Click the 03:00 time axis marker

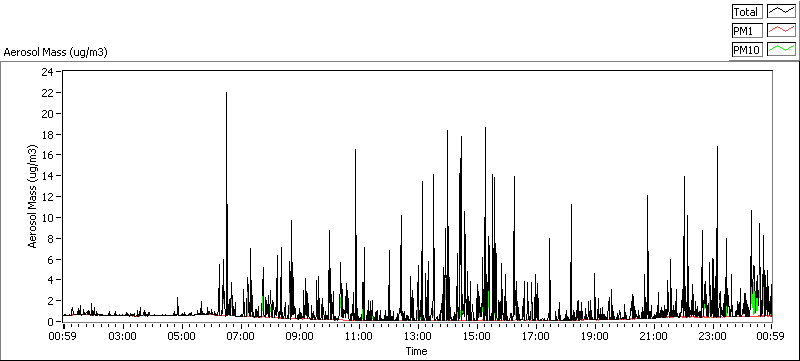click(122, 336)
